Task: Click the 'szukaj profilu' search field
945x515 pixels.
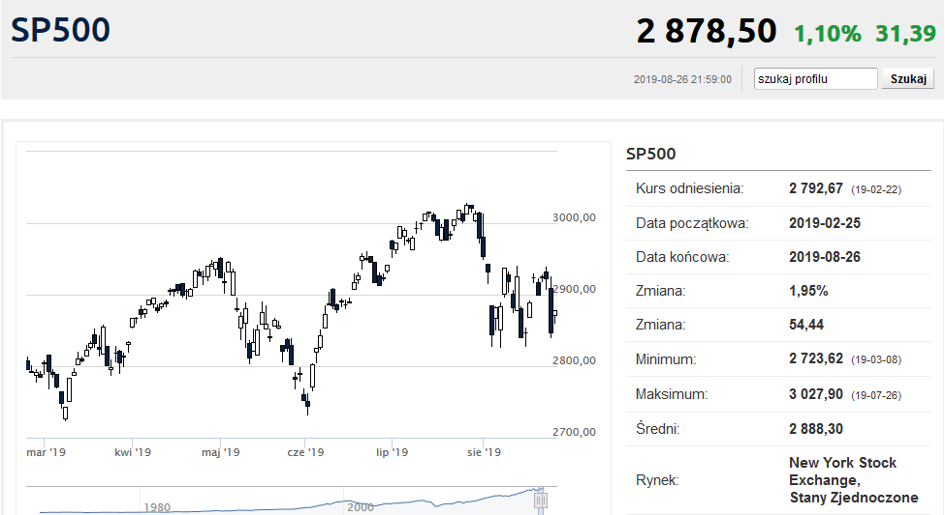Action: [815, 79]
